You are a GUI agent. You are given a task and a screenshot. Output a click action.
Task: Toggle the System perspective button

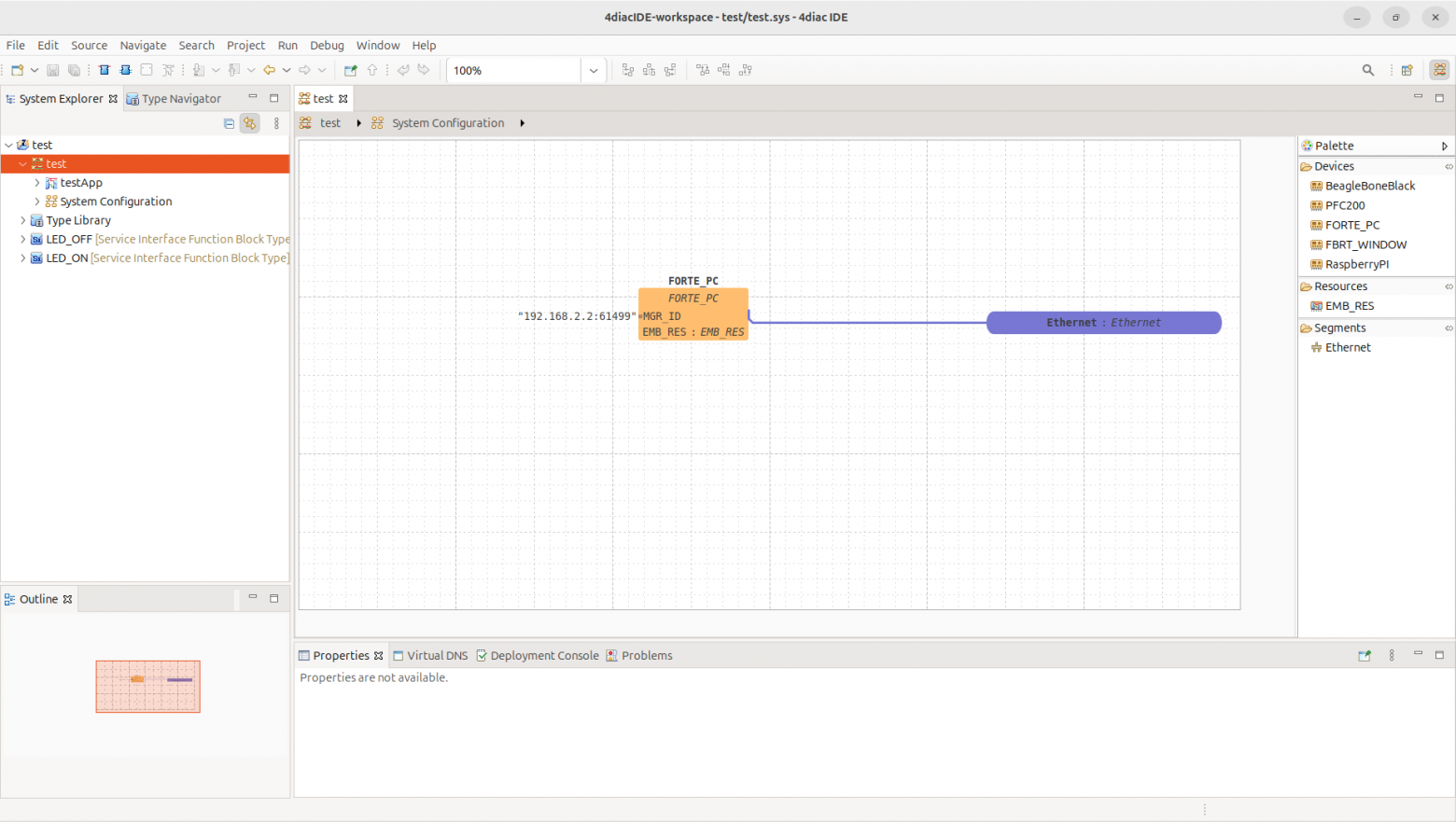coord(1440,70)
